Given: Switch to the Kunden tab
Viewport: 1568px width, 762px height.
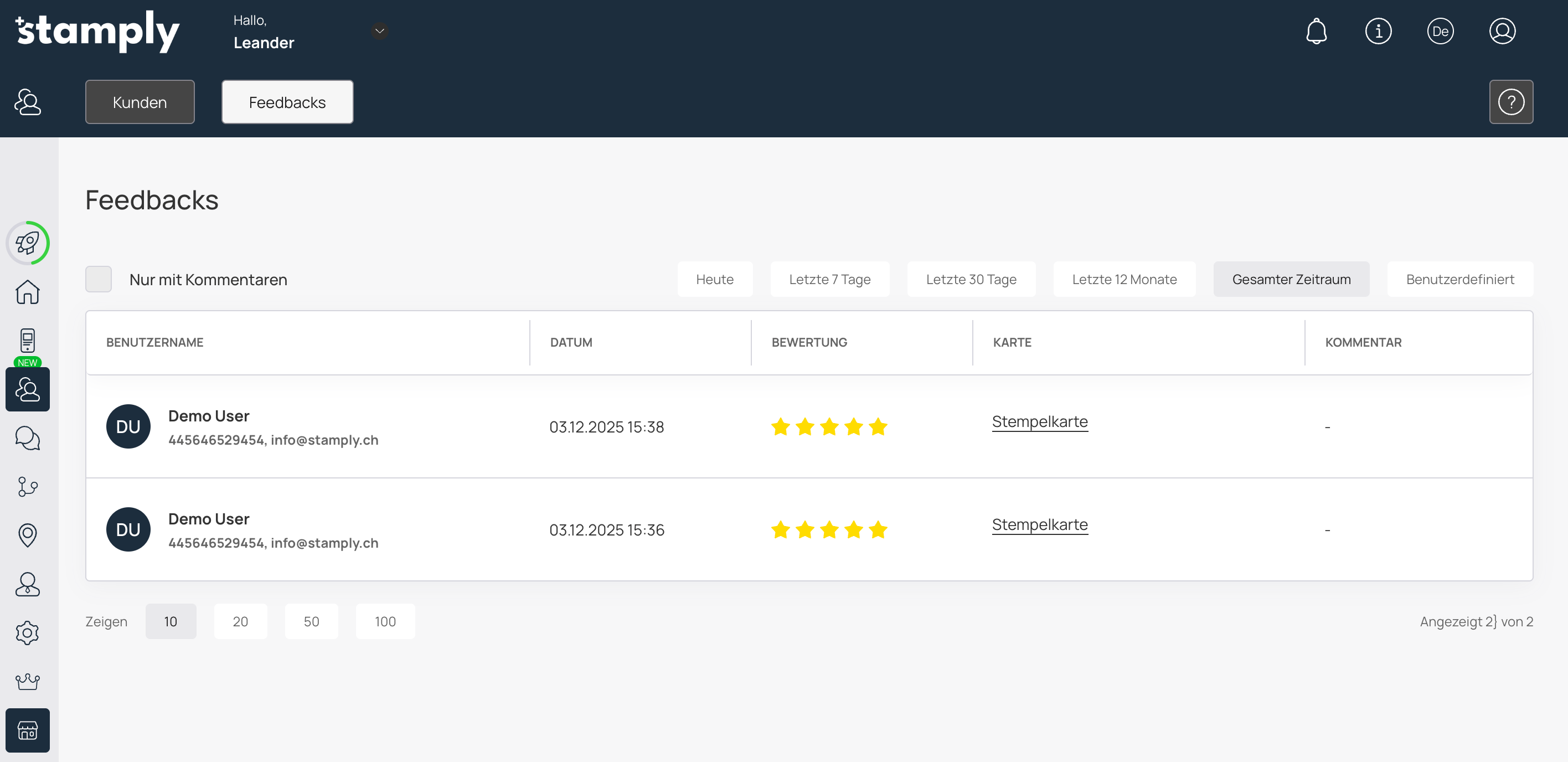Looking at the screenshot, I should [140, 102].
